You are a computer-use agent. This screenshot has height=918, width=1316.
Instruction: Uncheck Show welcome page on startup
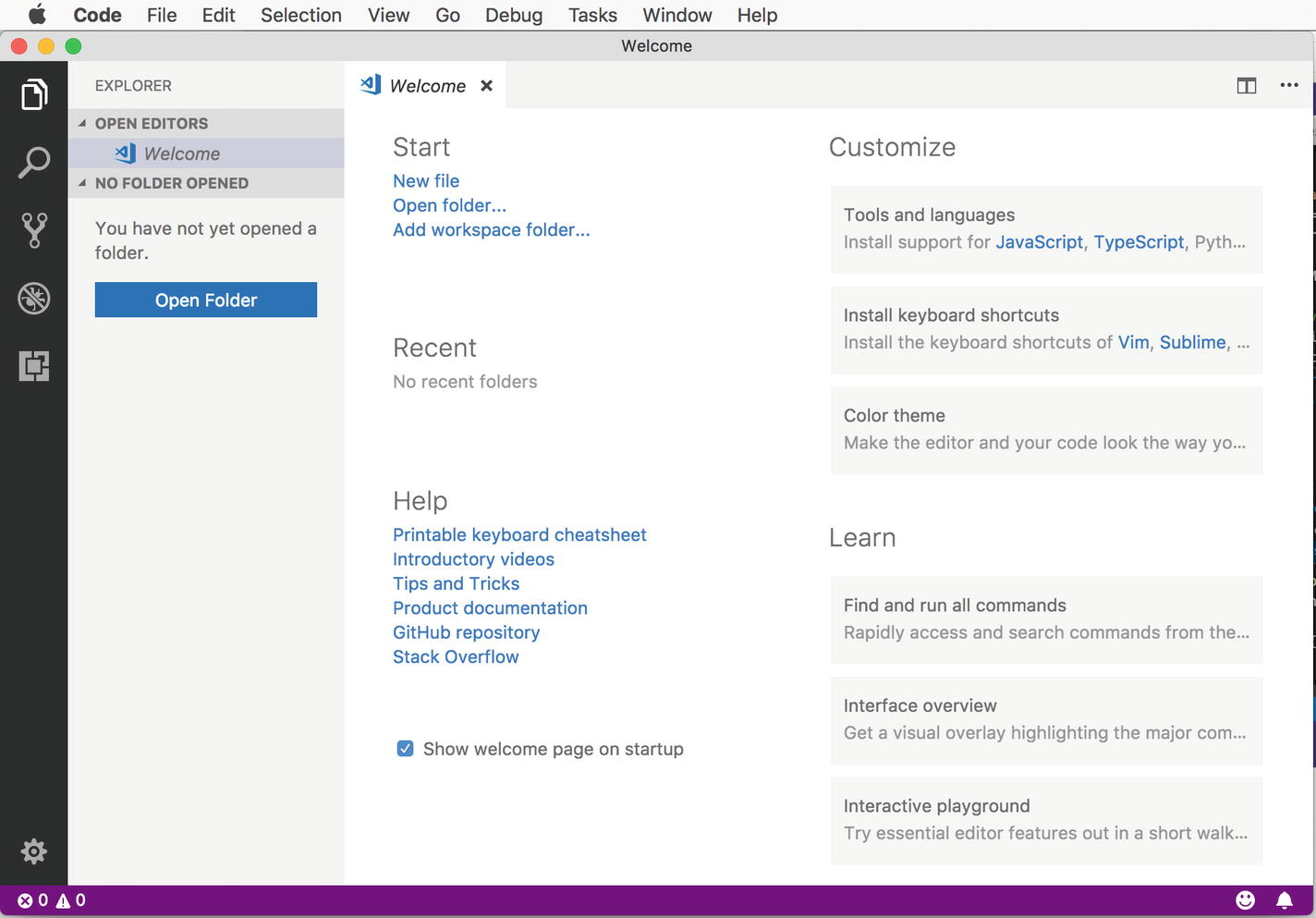coord(405,749)
